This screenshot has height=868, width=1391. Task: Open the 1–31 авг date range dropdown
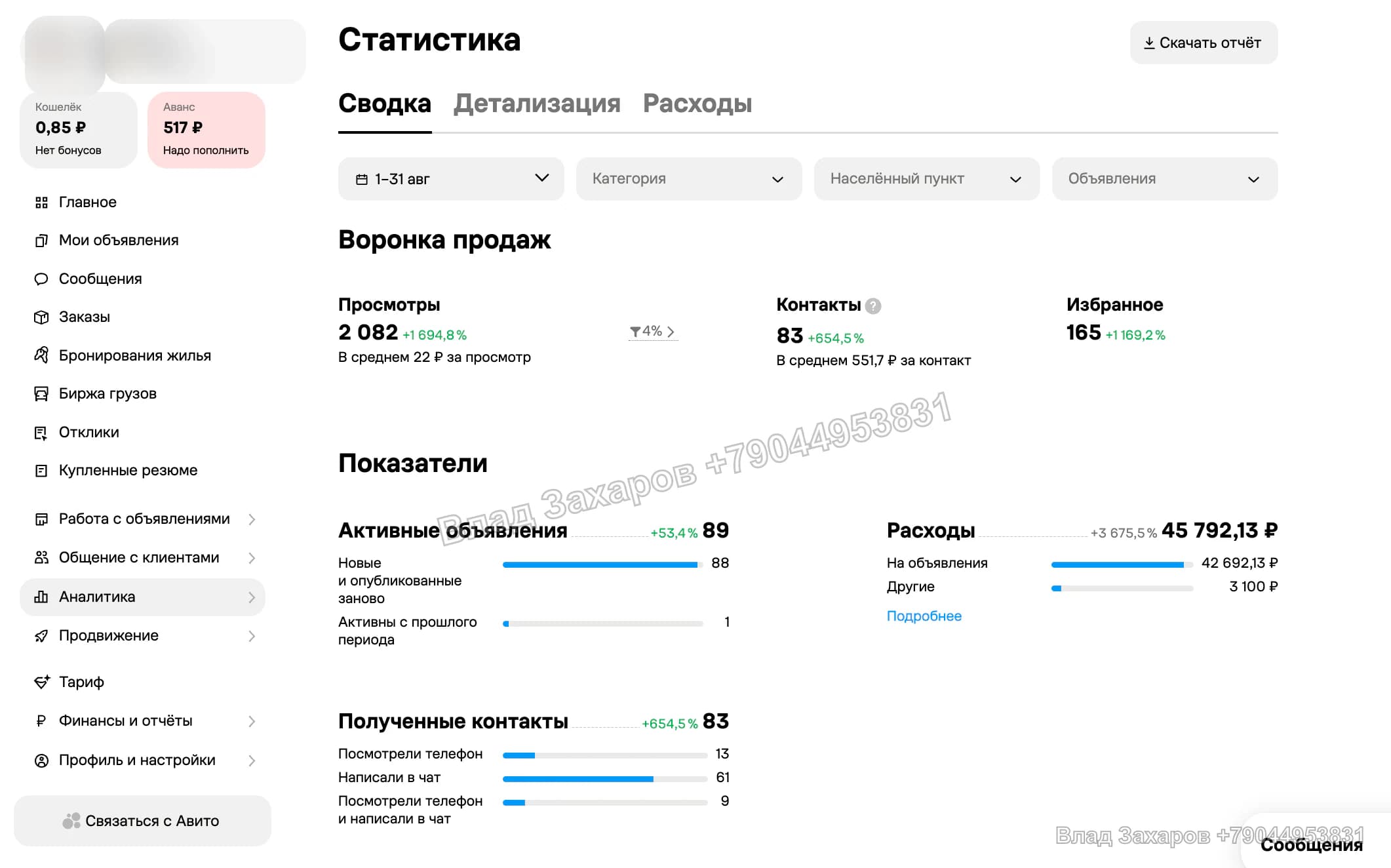point(451,179)
